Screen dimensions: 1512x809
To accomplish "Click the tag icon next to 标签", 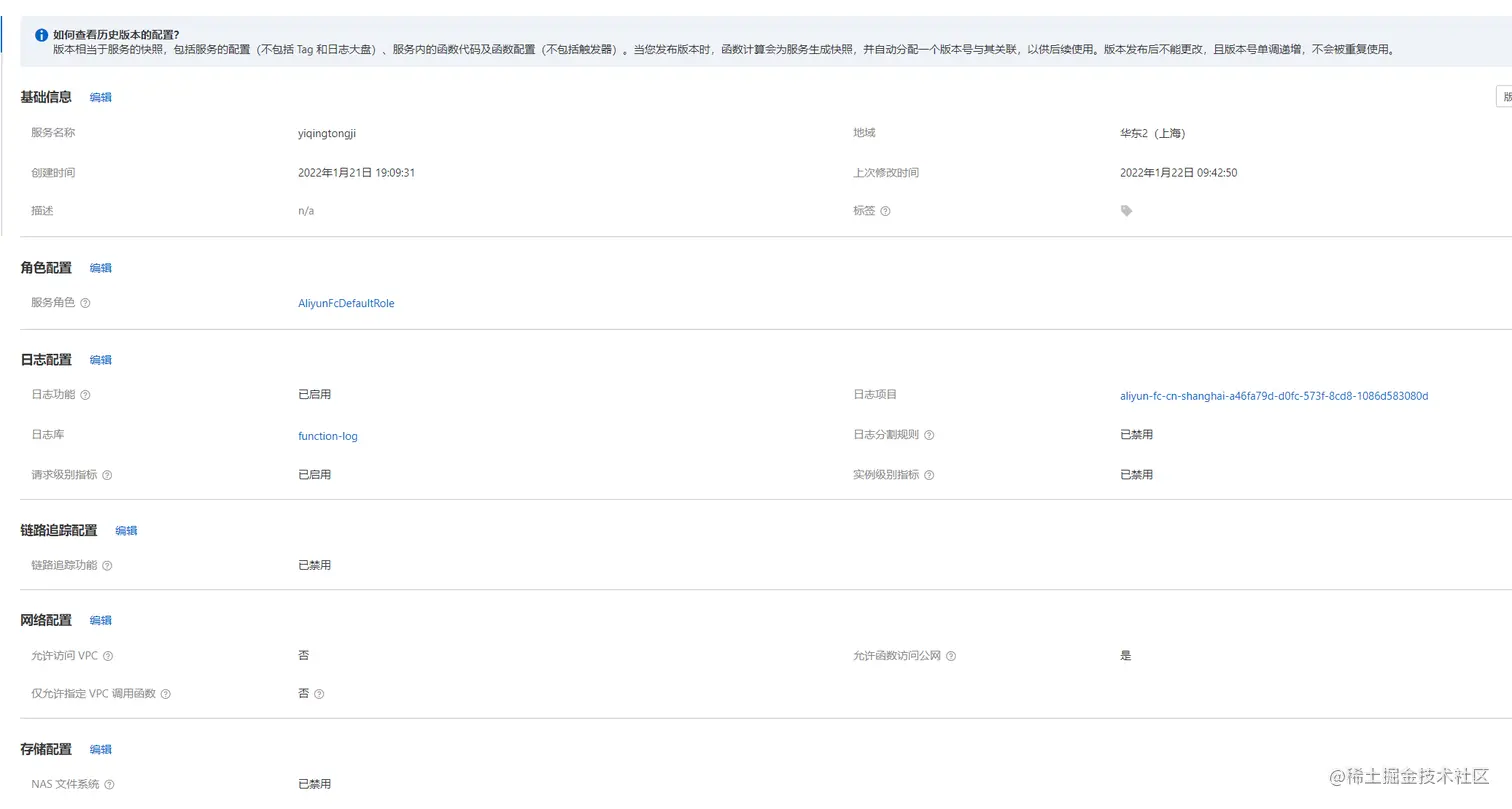I will point(1126,211).
